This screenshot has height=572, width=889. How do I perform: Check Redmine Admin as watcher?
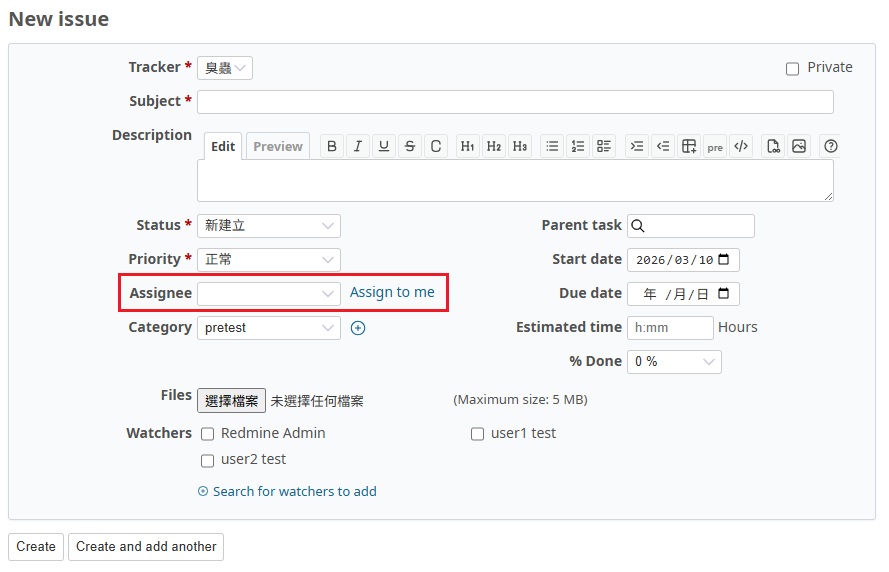pyautogui.click(x=208, y=434)
